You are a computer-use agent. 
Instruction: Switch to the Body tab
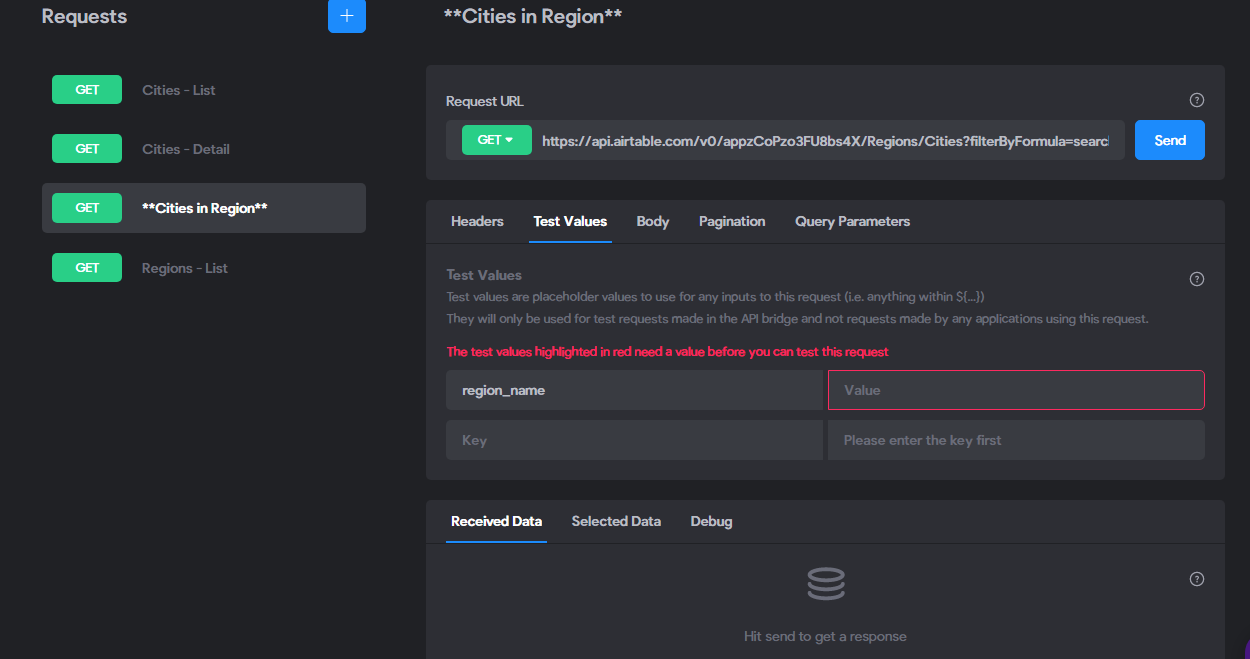653,221
